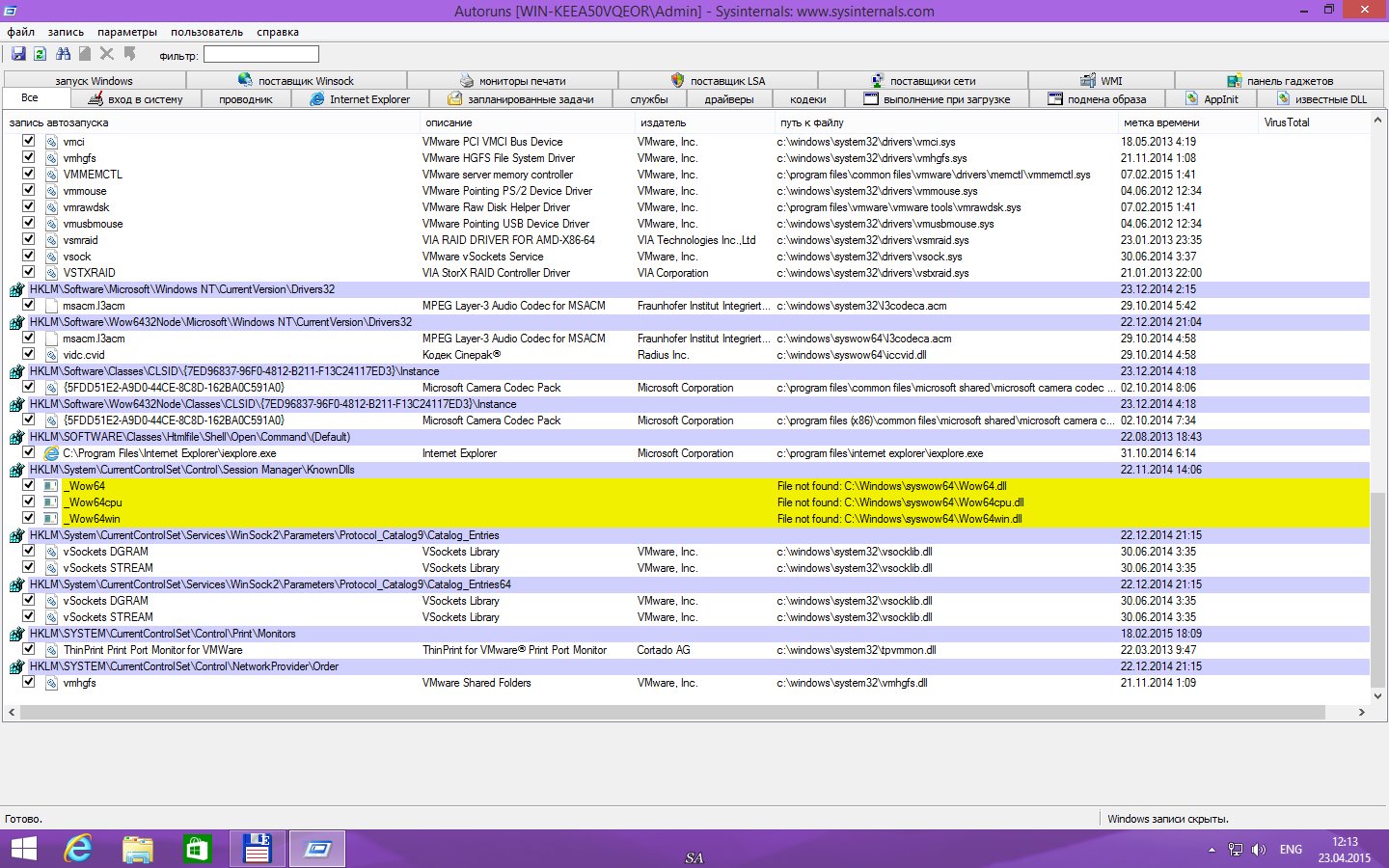The width and height of the screenshot is (1389, 868).
Task: Uncheck the _Wow64 KnownDlls entry
Action: pos(28,485)
